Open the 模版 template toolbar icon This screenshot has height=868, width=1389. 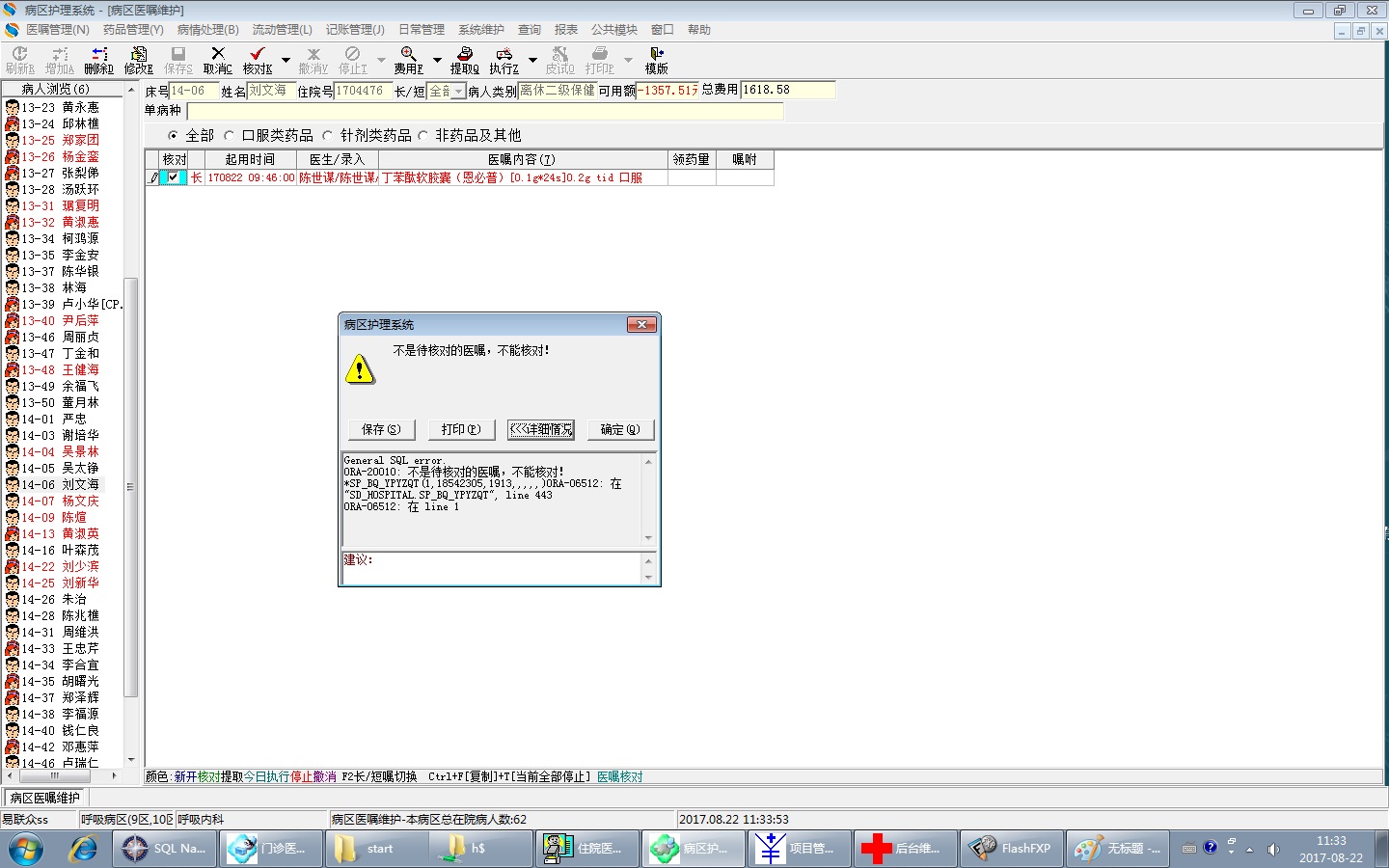[x=656, y=60]
